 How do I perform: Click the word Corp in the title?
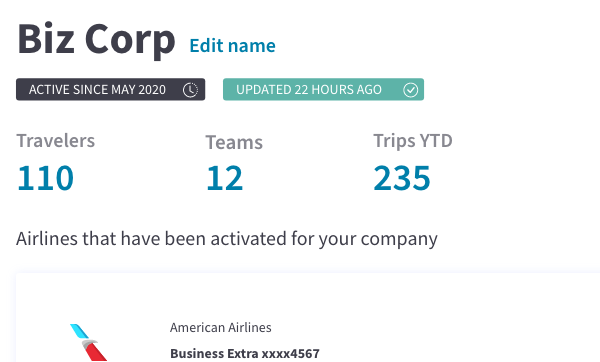130,39
